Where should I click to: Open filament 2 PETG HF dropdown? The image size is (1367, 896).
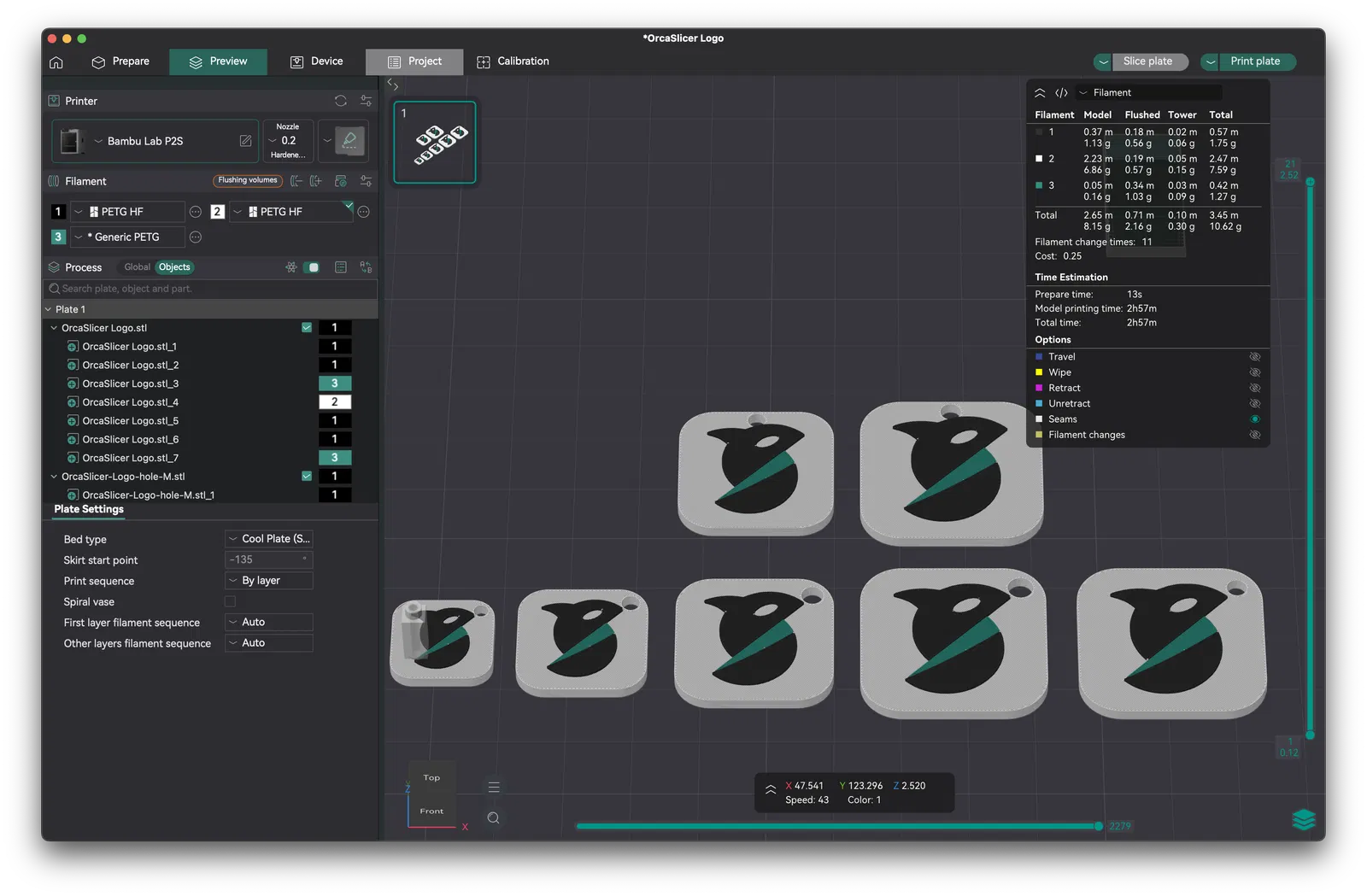click(x=291, y=212)
